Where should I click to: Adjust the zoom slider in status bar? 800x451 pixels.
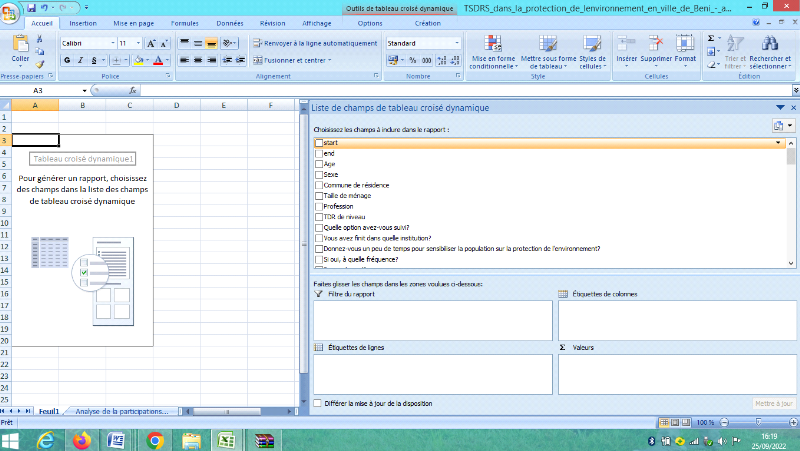[757, 422]
